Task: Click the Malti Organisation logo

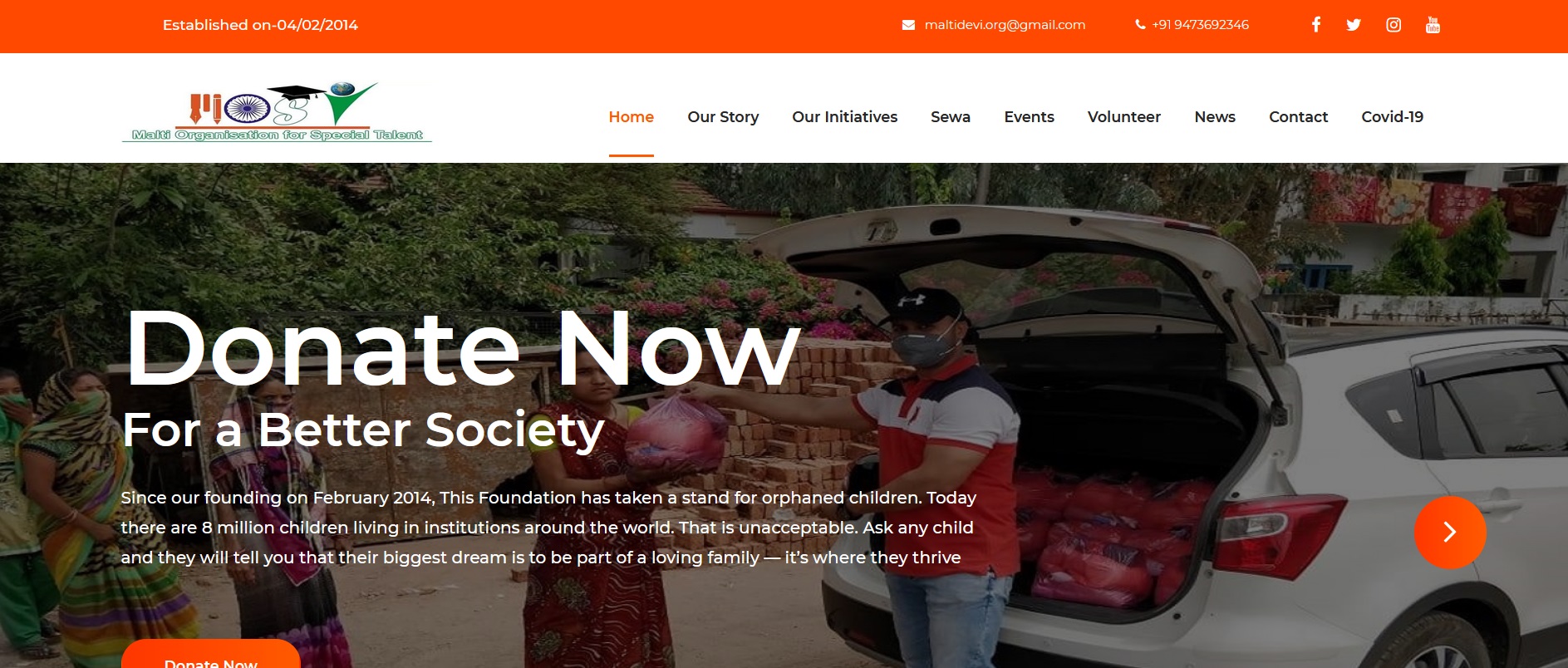Action: [277, 112]
